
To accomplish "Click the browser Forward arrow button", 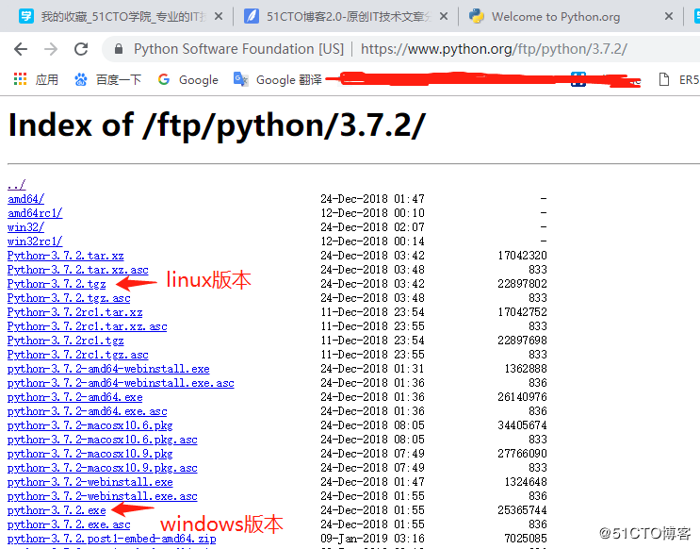I will coord(51,49).
